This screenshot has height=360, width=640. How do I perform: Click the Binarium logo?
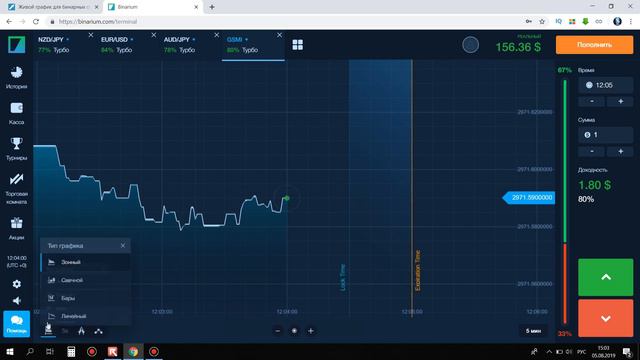tap(16, 44)
